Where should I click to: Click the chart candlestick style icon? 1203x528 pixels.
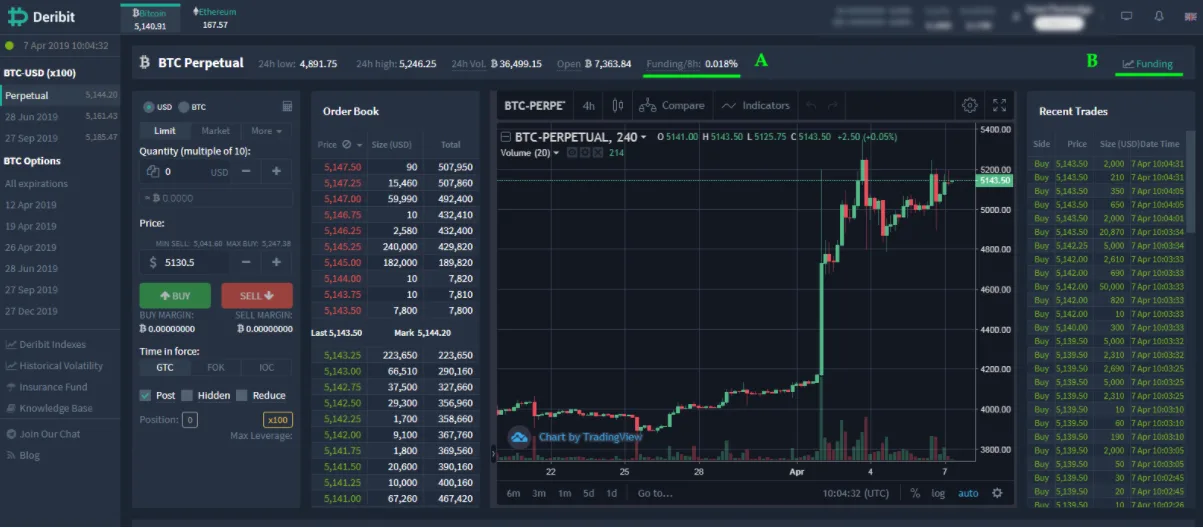[618, 105]
